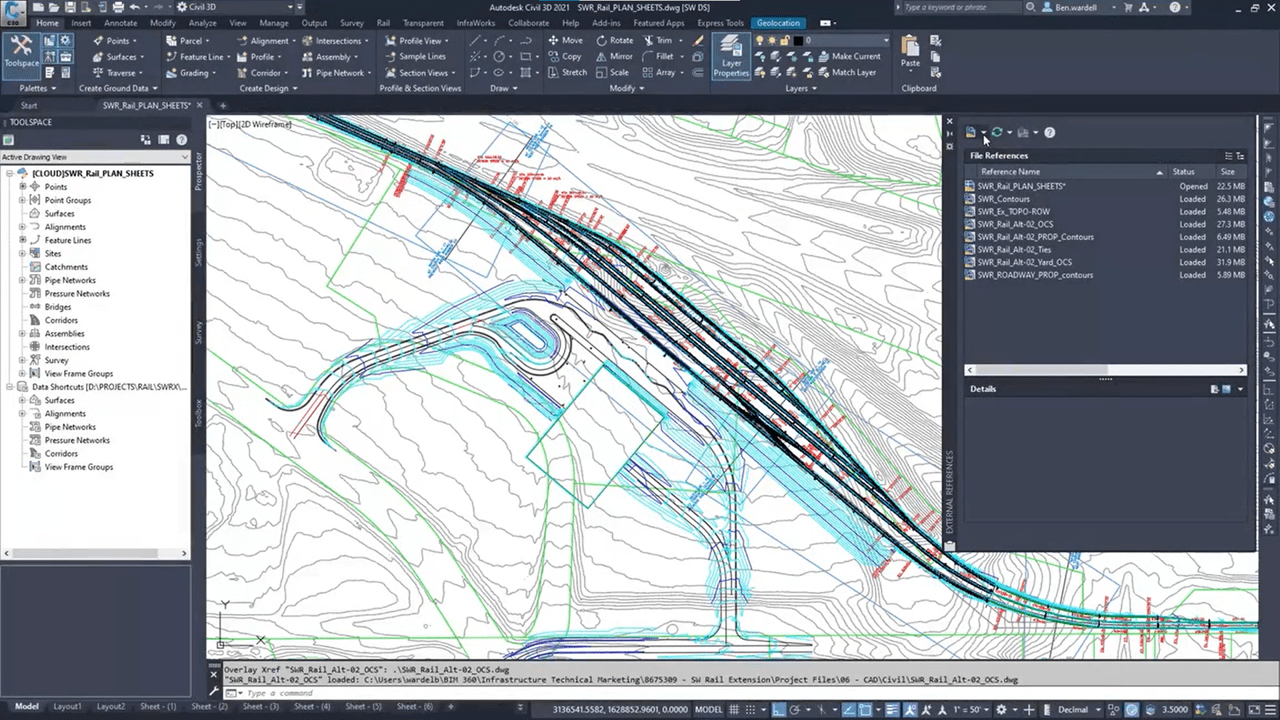Switch to the Layout1 tab

coord(67,706)
